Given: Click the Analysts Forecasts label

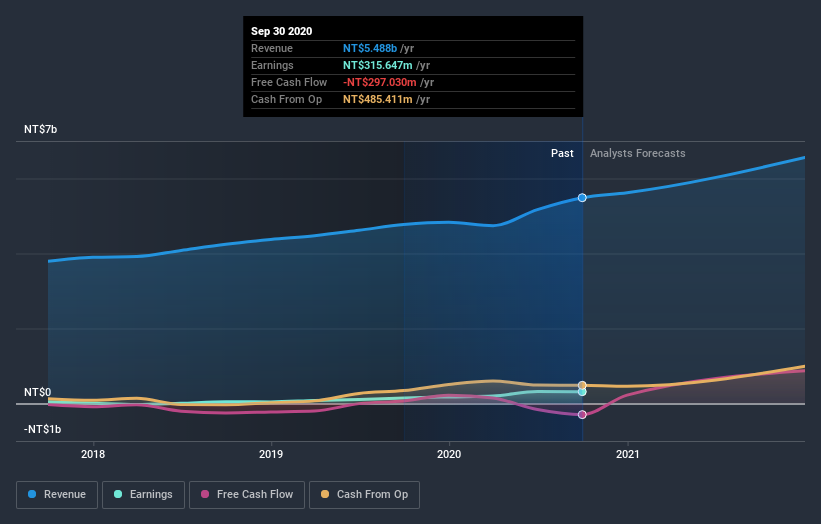Looking at the screenshot, I should point(638,153).
